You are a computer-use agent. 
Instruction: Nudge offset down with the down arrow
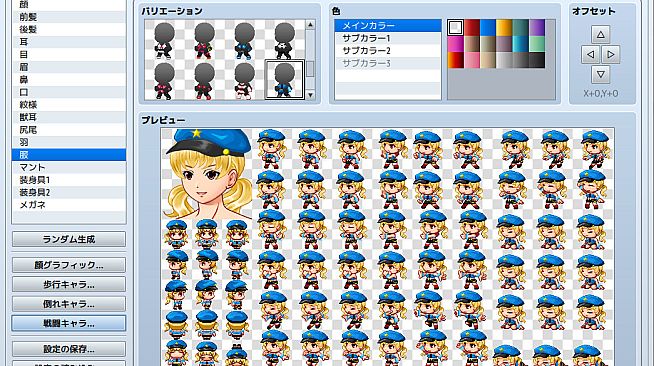coord(601,74)
